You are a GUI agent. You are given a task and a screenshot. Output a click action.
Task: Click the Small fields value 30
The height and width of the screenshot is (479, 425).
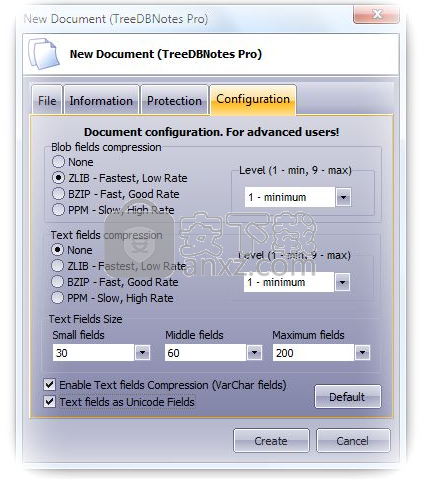[x=93, y=353]
